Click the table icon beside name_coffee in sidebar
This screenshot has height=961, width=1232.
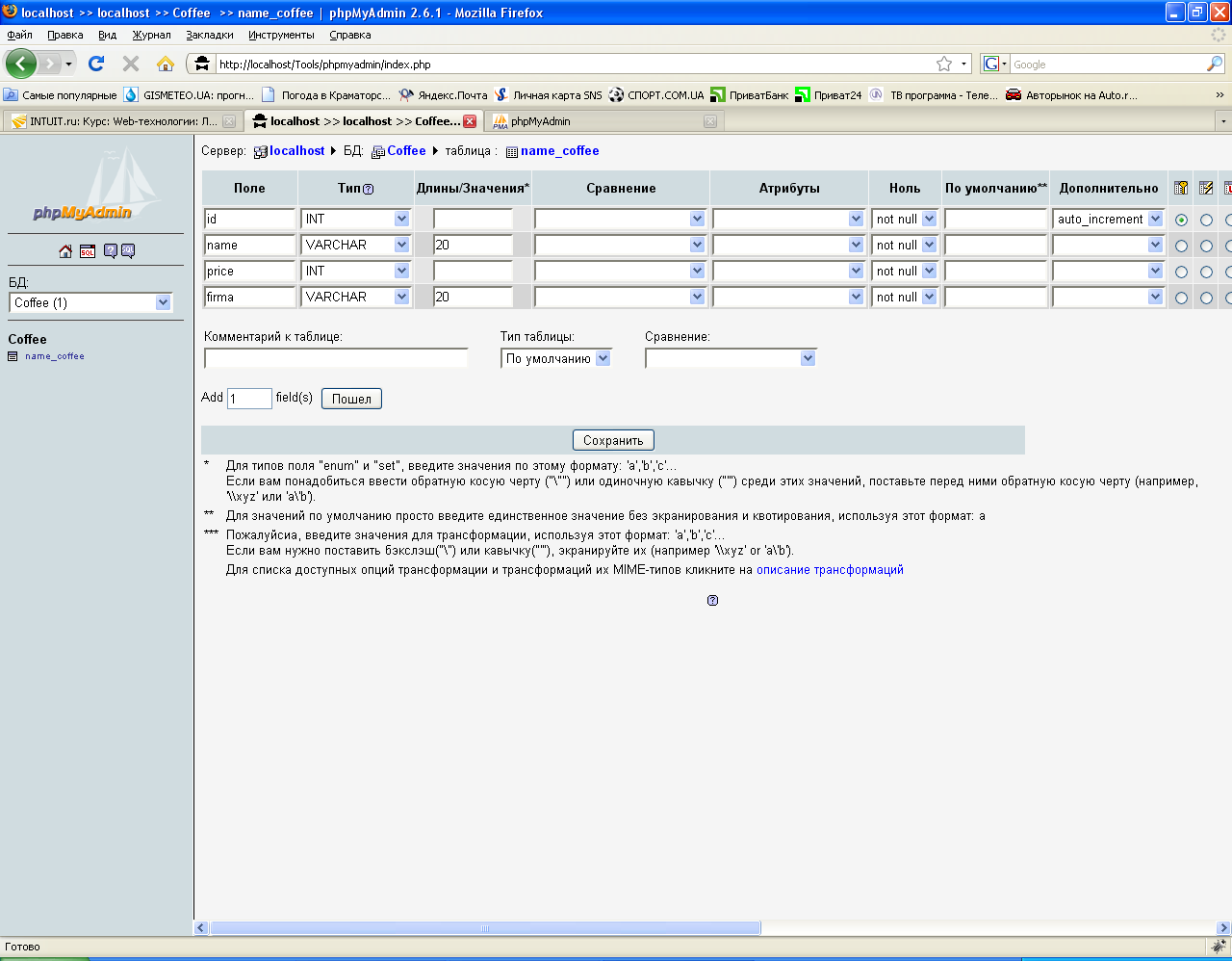tap(13, 356)
